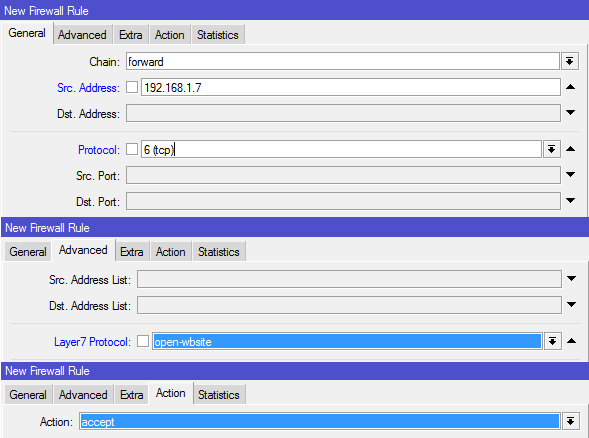Screen dimensions: 589x438
Task: Open the Layer7 Protocol dropdown
Action: 552,341
